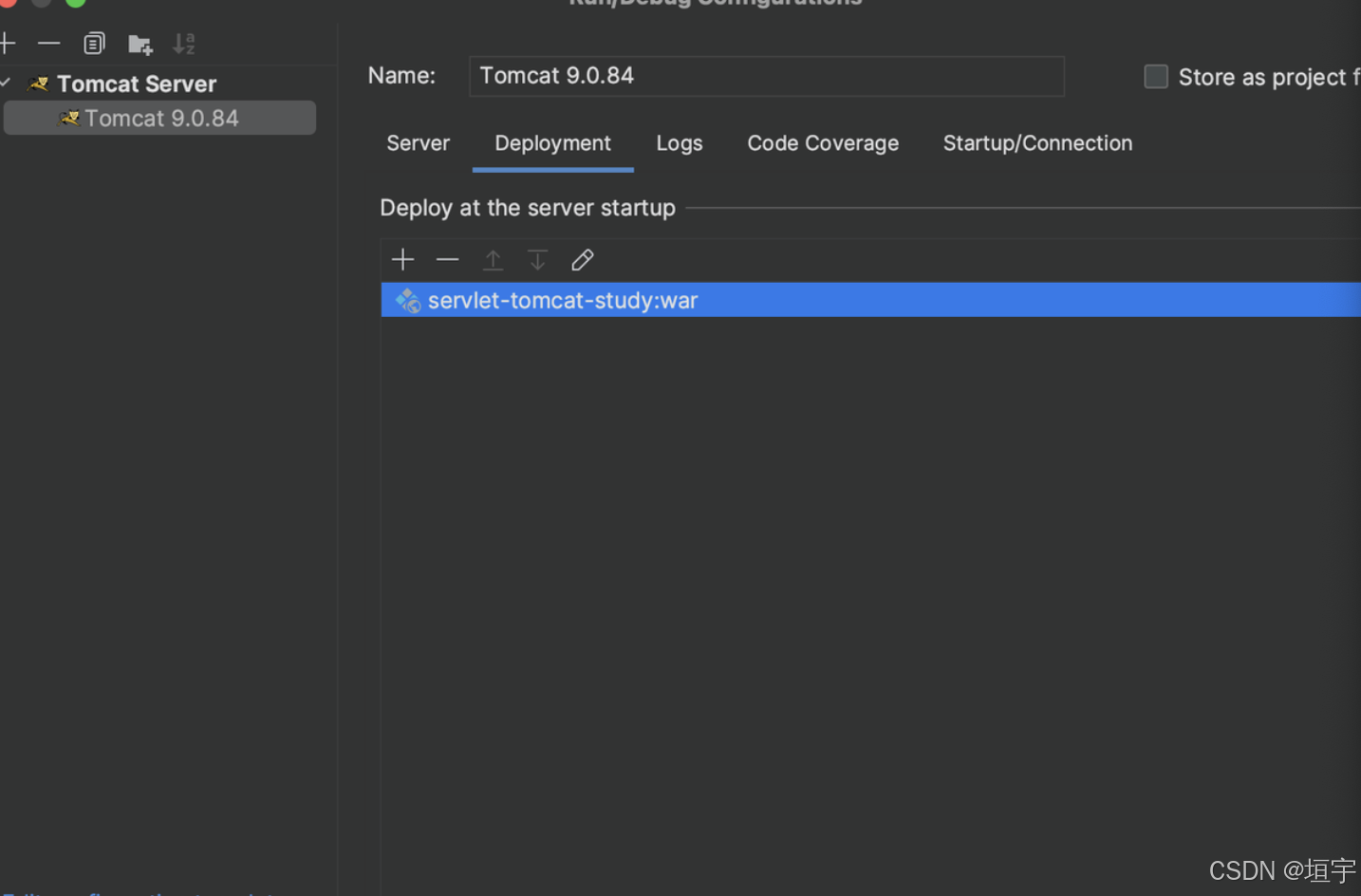1361x896 pixels.
Task: Click the Tomcat icon beside Tomcat Server
Action: (39, 84)
